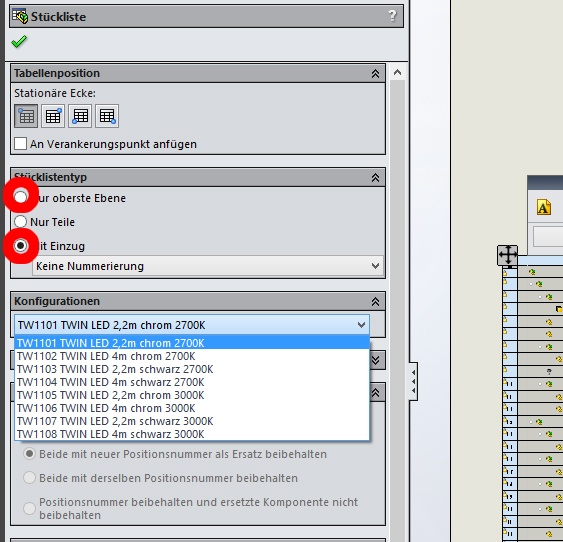Select Nur Teile radio button
563x542 pixels.
[x=20, y=221]
